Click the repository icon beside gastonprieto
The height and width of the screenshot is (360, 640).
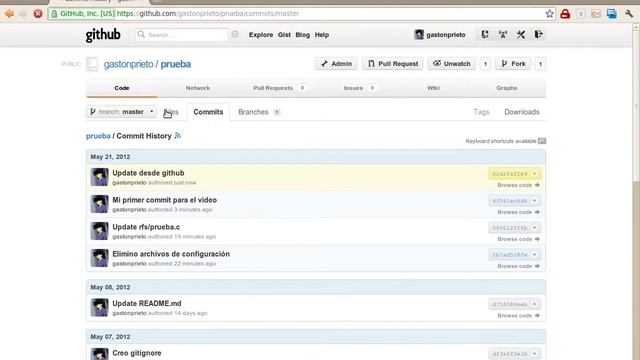[92, 64]
